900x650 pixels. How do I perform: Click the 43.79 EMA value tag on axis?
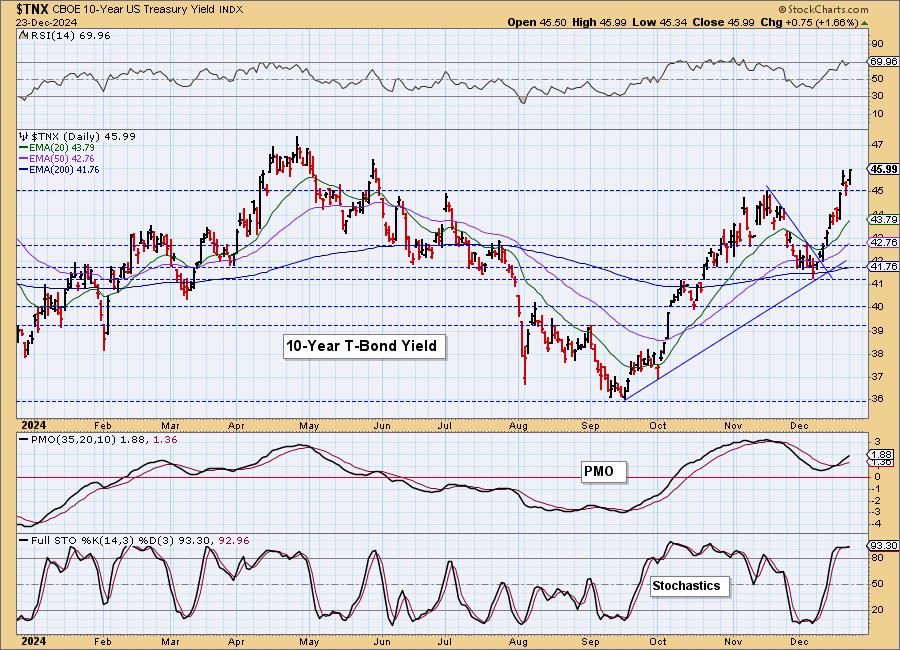coord(884,219)
